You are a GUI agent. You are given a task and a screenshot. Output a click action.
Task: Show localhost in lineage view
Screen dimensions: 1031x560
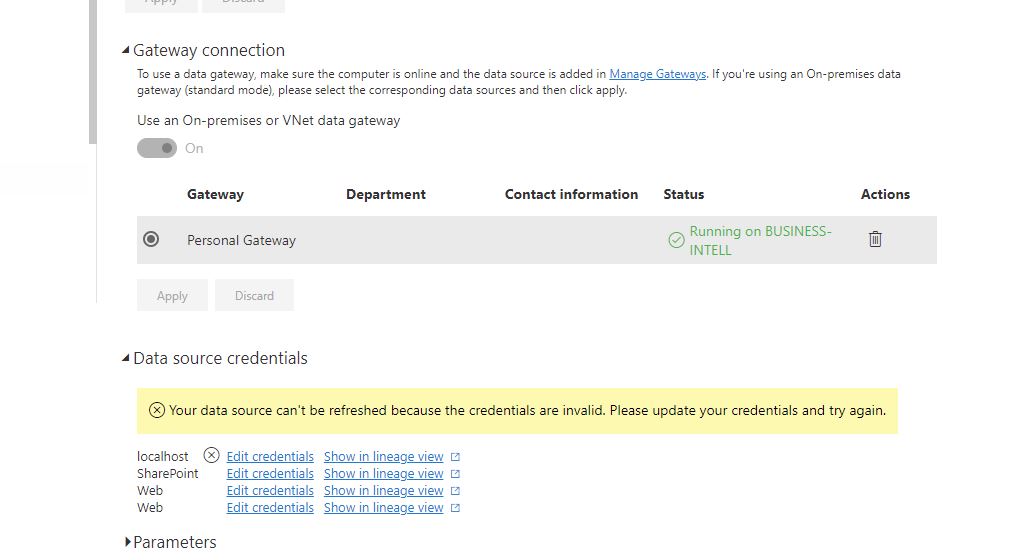coord(383,457)
